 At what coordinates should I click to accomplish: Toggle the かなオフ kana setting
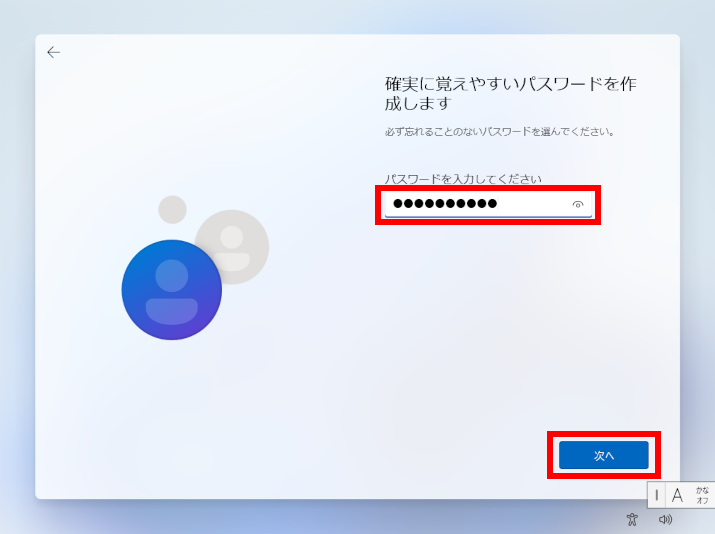coord(702,495)
